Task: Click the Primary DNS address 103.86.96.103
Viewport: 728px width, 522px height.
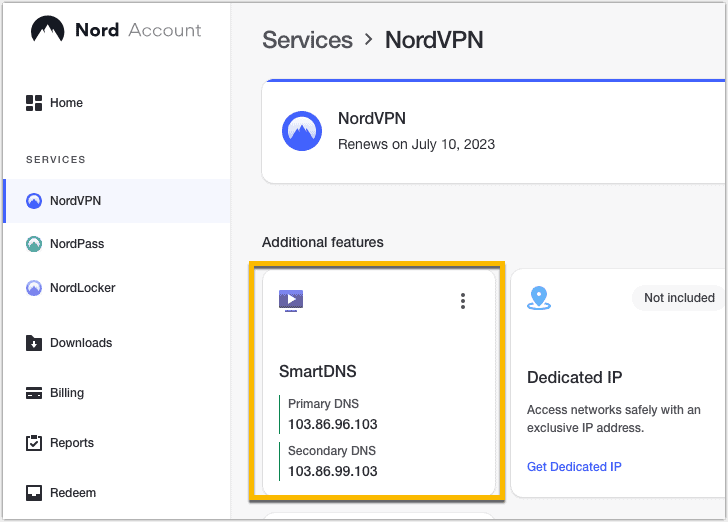Action: click(x=333, y=425)
